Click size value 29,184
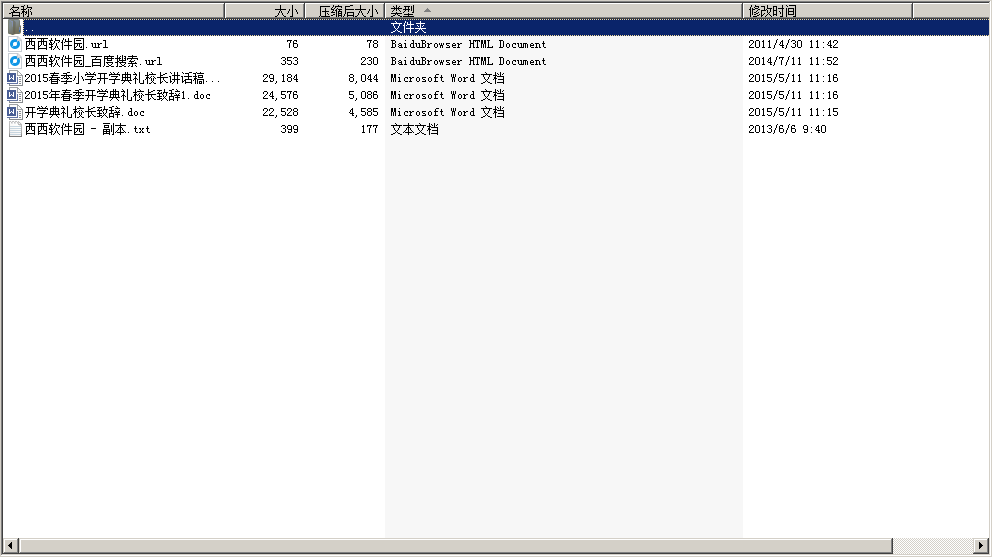The image size is (992, 557). pyautogui.click(x=280, y=78)
